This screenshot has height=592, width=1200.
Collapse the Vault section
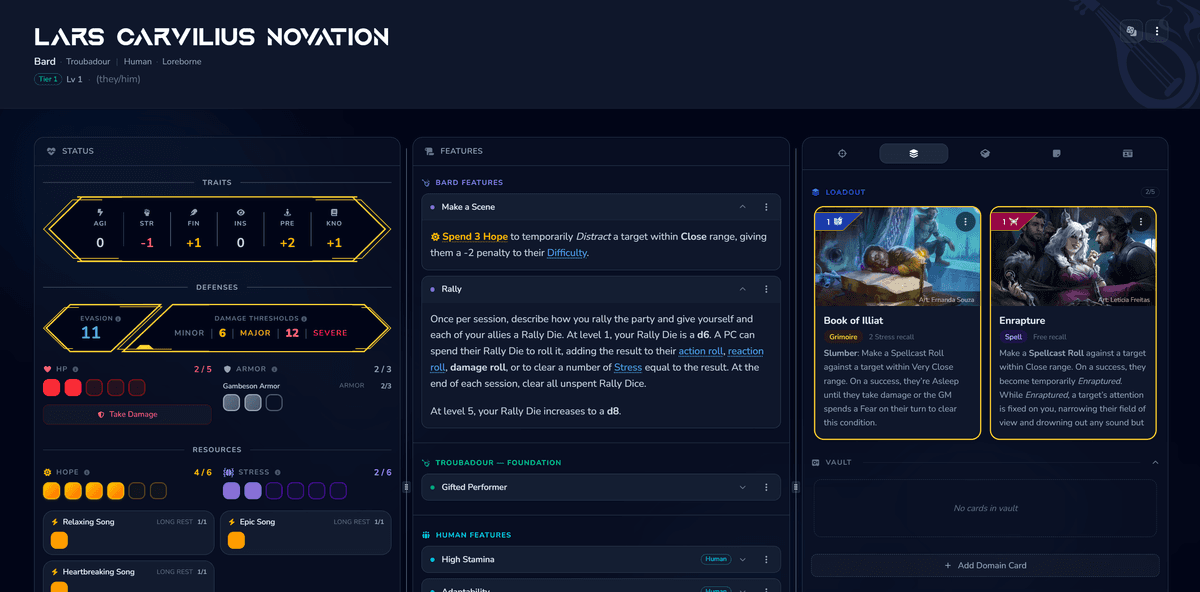(x=1155, y=463)
